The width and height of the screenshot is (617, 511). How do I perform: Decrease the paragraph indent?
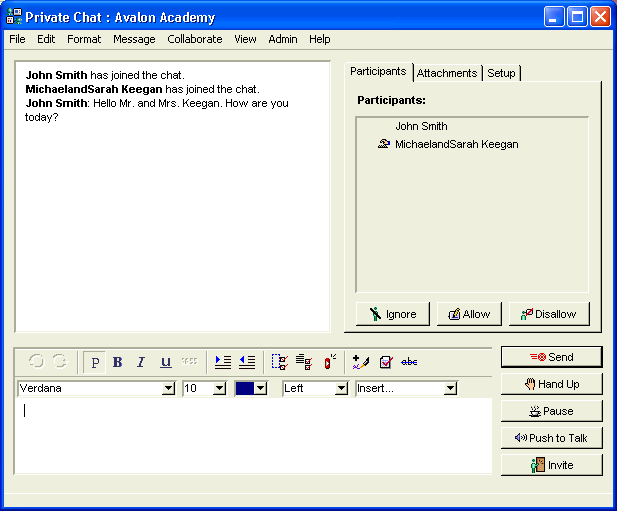coord(246,362)
